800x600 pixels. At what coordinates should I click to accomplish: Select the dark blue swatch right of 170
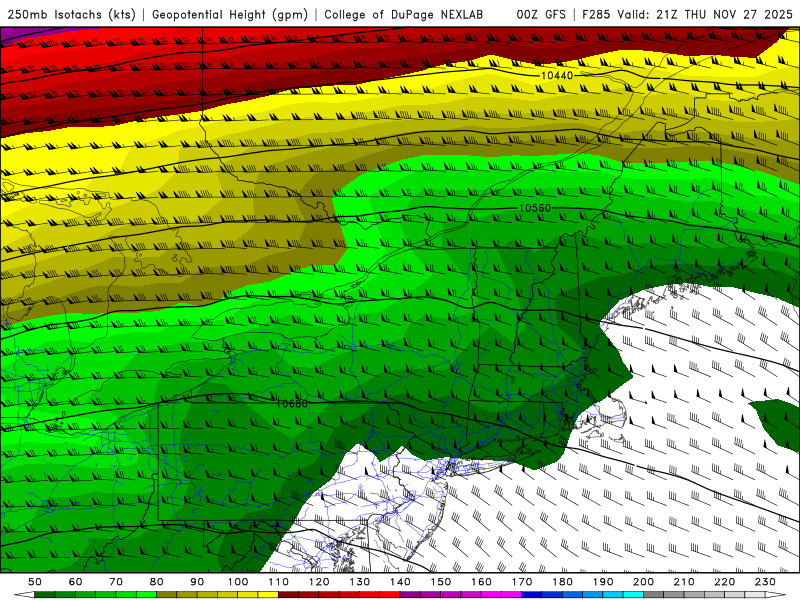(532, 595)
